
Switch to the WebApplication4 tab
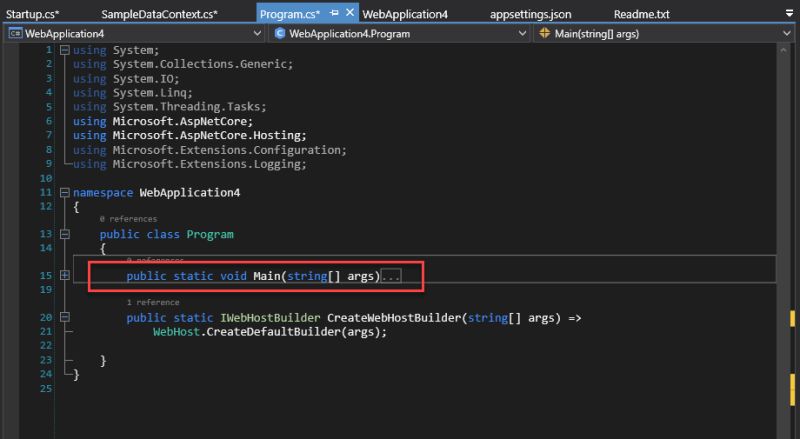pyautogui.click(x=405, y=14)
